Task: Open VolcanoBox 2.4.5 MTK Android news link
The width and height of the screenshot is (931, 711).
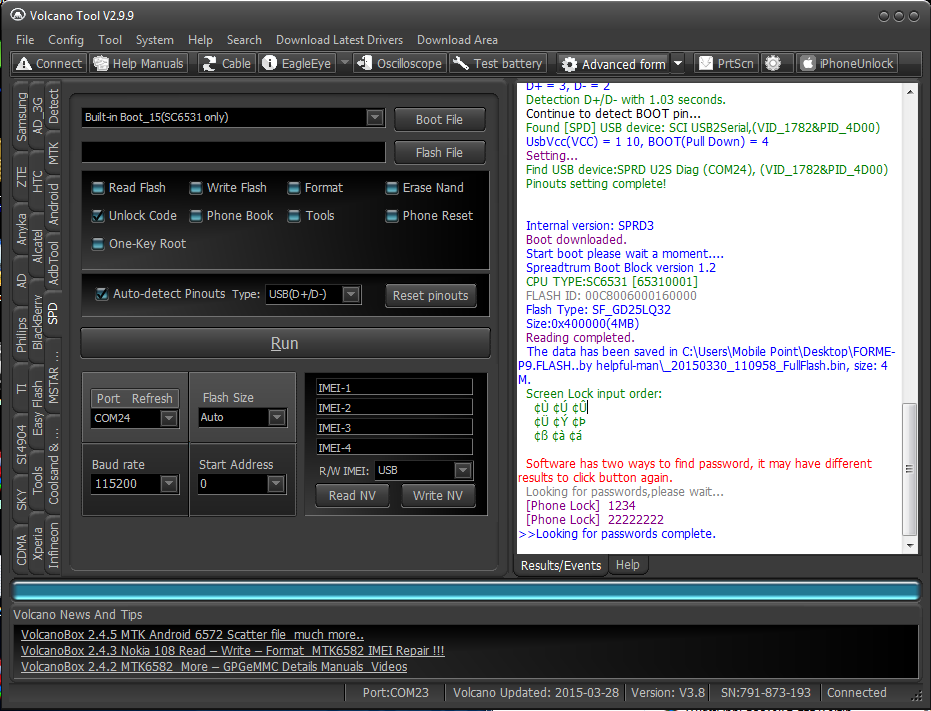Action: tap(192, 634)
